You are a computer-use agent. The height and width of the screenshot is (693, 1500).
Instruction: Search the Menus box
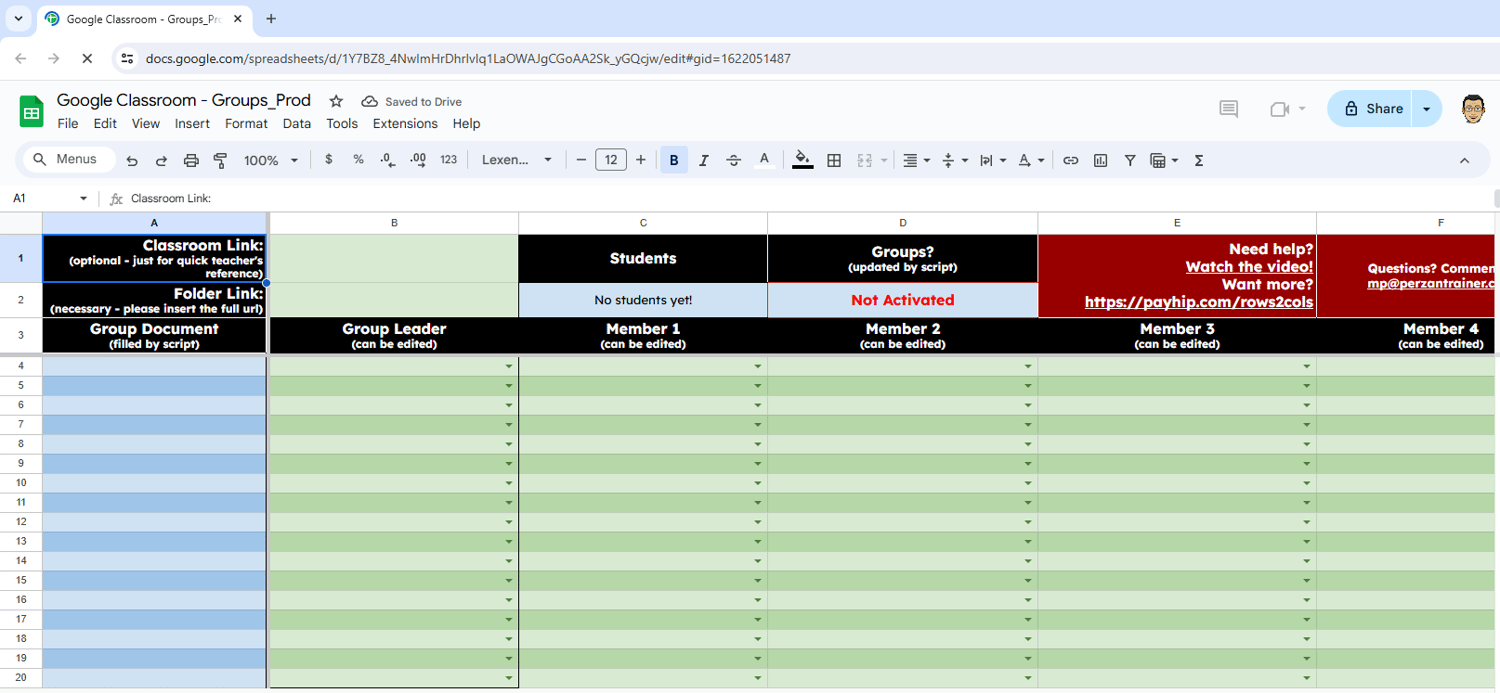pos(68,159)
